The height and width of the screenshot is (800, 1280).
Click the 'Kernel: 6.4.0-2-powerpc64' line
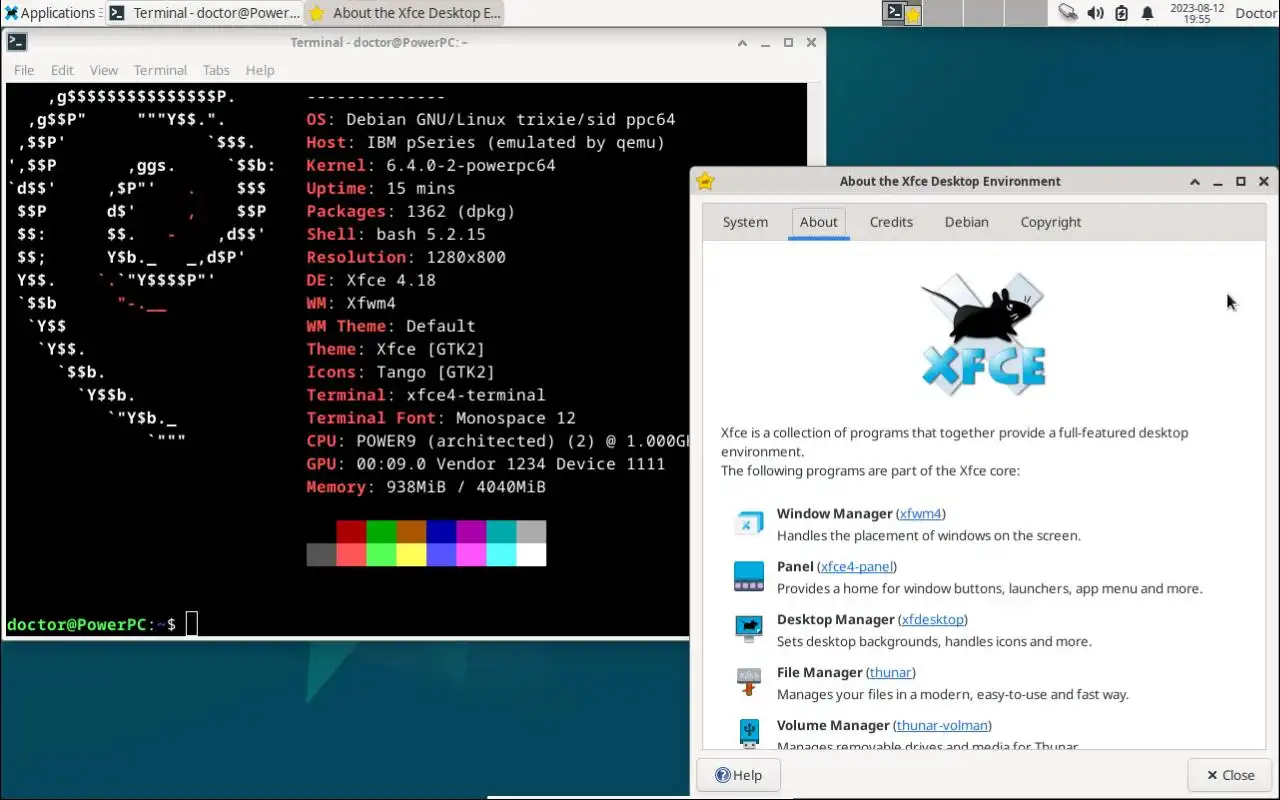pyautogui.click(x=431, y=165)
